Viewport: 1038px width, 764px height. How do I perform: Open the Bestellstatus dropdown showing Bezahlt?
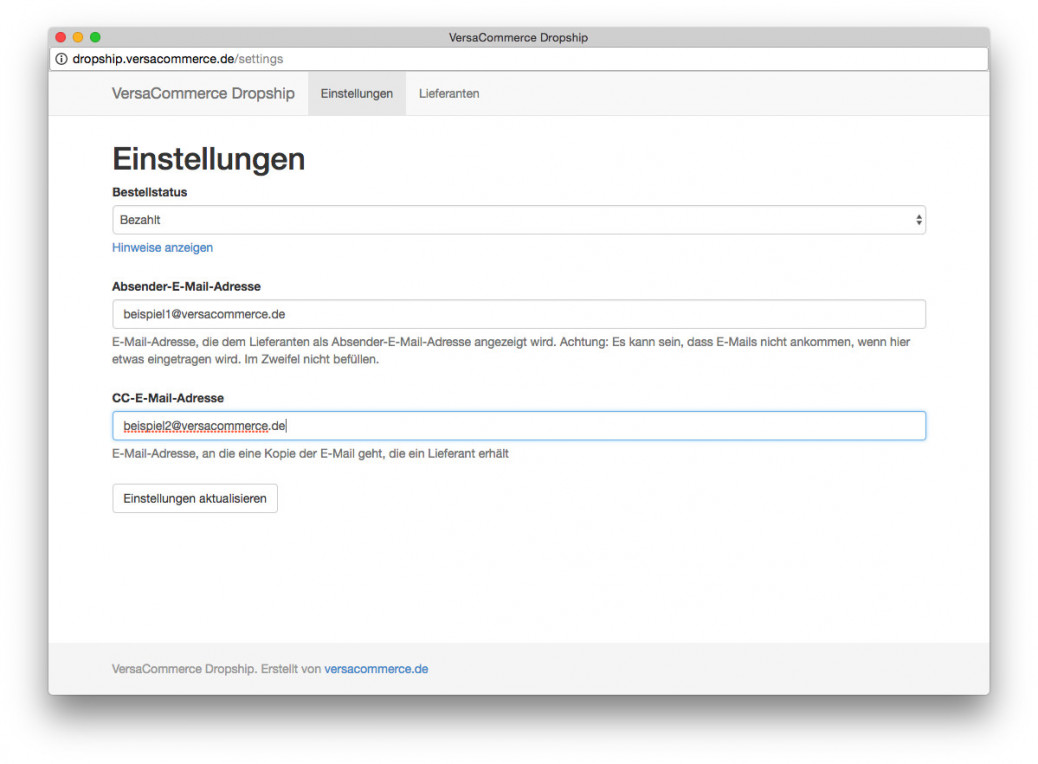pyautogui.click(x=518, y=220)
